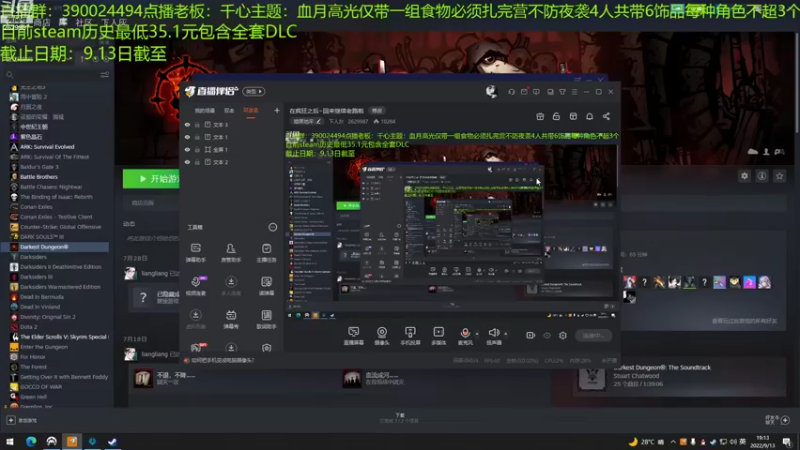The width and height of the screenshot is (800, 450).
Task: Toggle the preview eye icon beside the record icon
Action: tap(547, 335)
